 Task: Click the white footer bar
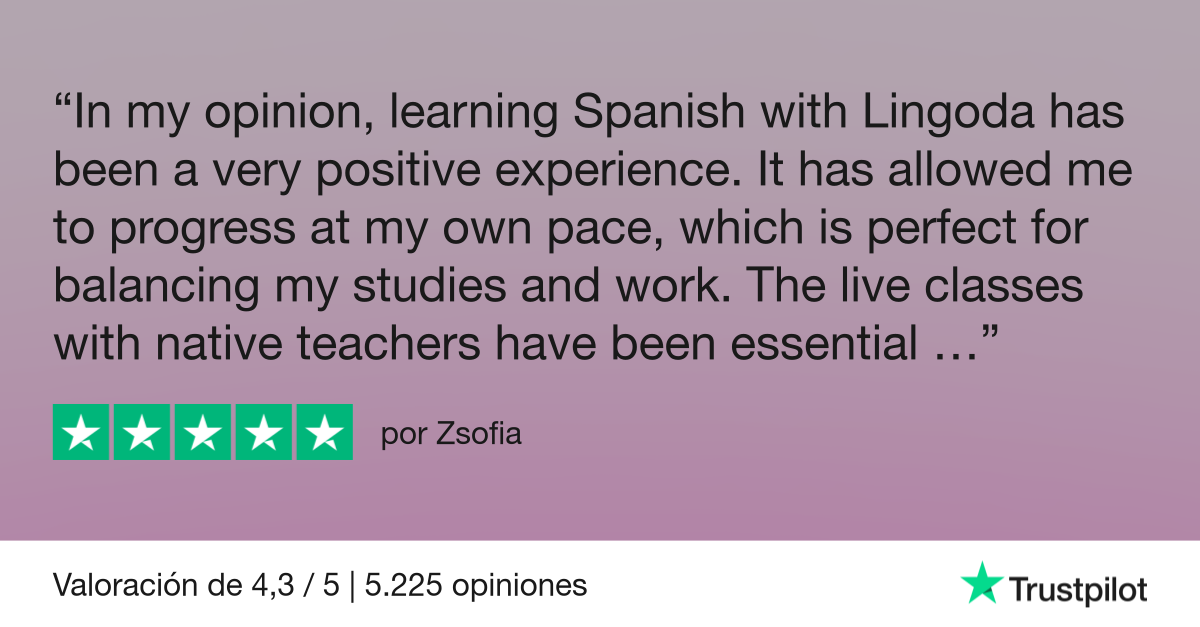coord(600,584)
